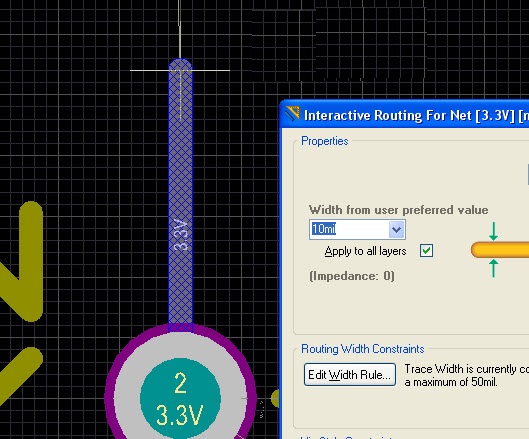The image size is (529, 439).
Task: Click the green upper width arrow
Action: tap(493, 231)
